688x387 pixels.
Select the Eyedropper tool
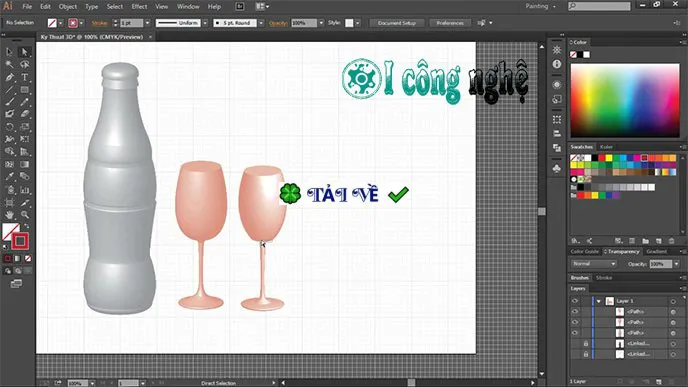pos(9,176)
